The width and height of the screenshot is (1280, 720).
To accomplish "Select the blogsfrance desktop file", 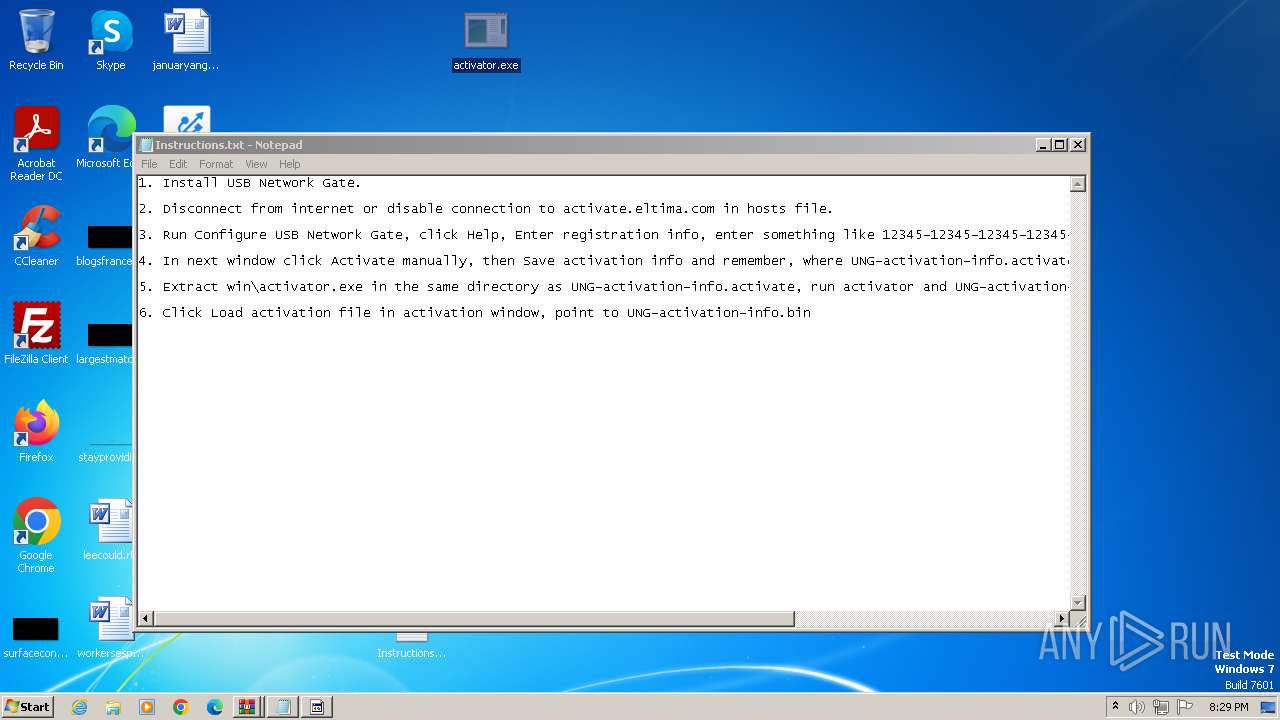I will [x=106, y=244].
